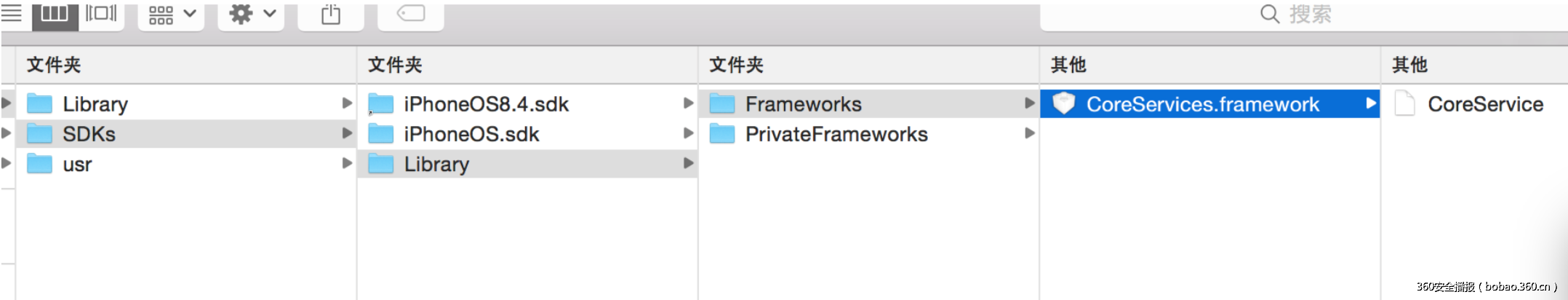The image size is (1568, 300).
Task: Click the CoreServices.framework shield icon
Action: tap(1063, 103)
